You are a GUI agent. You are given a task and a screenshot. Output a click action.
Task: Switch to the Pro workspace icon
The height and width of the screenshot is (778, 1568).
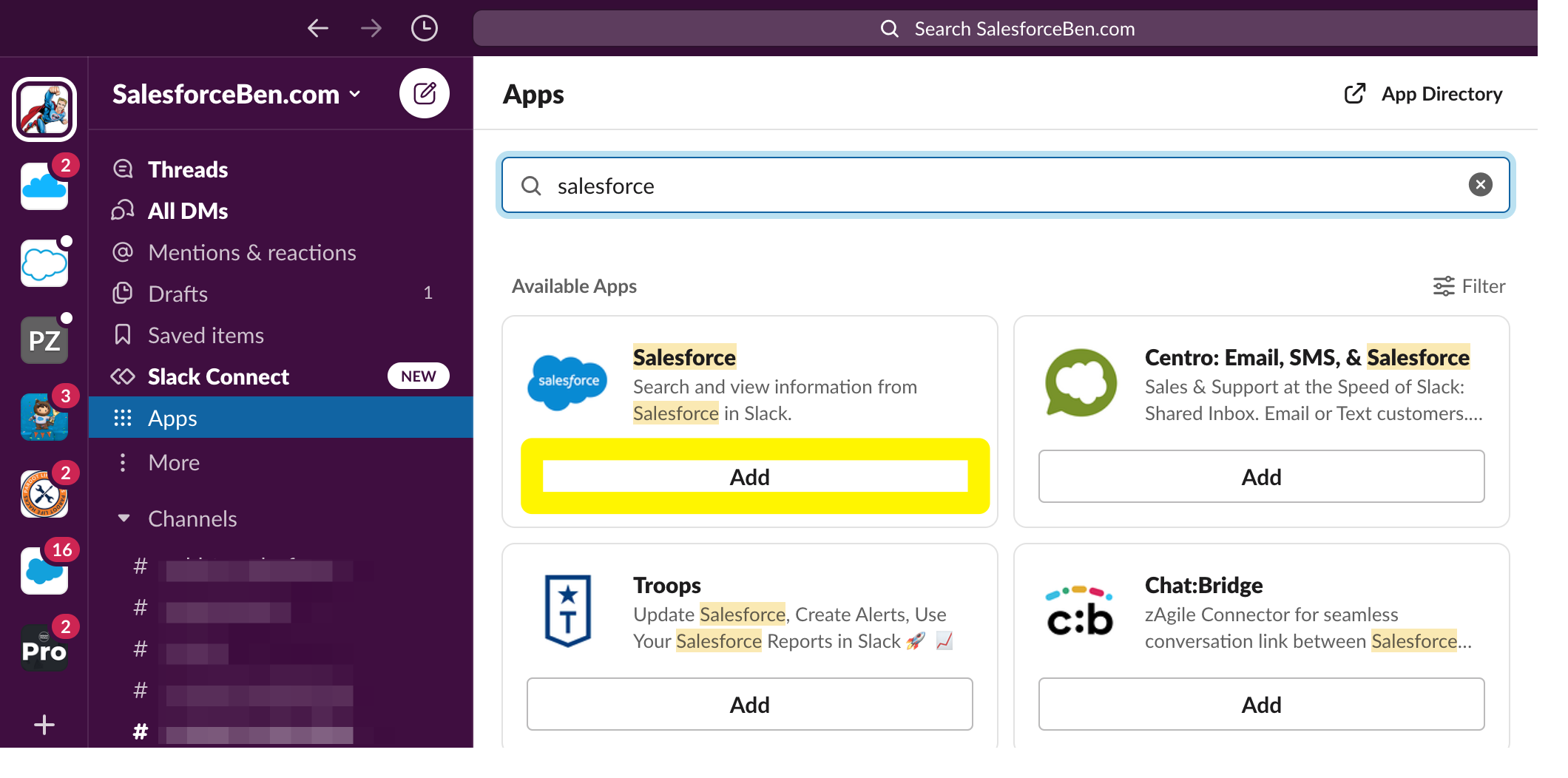pos(44,648)
